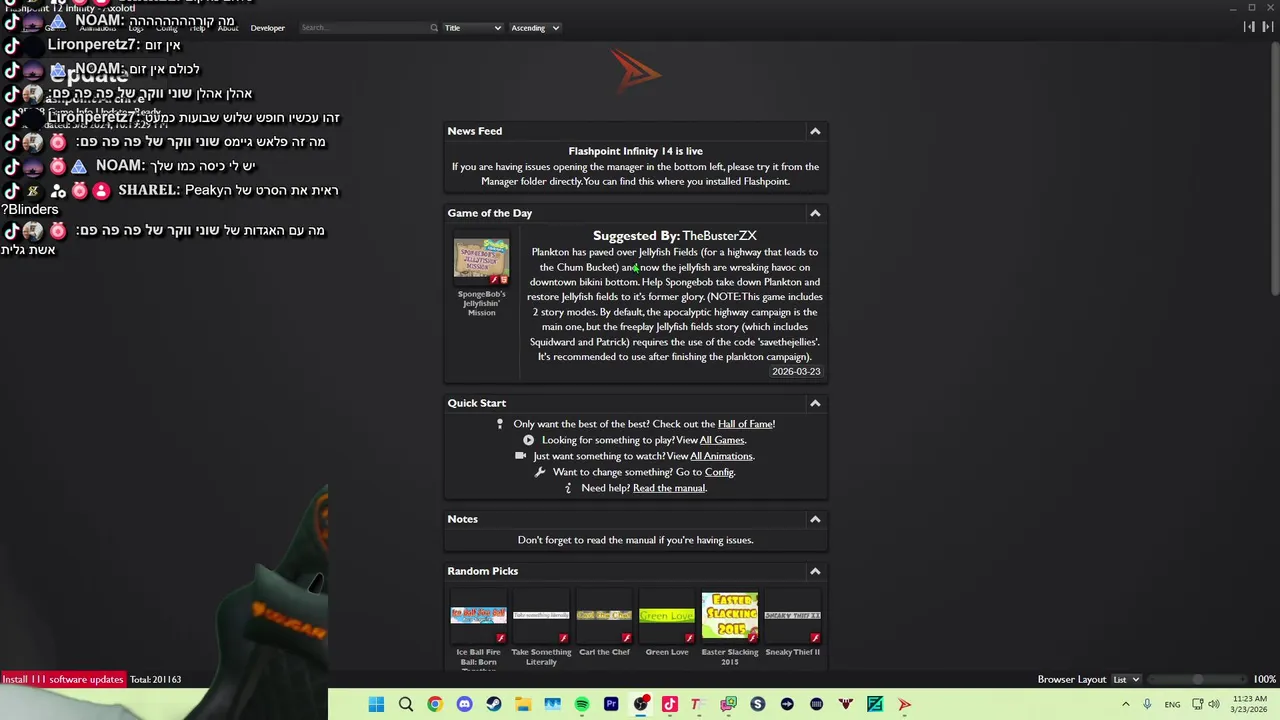Viewport: 1280px width, 720px height.
Task: Open Windows taskbar Search
Action: pos(406,704)
